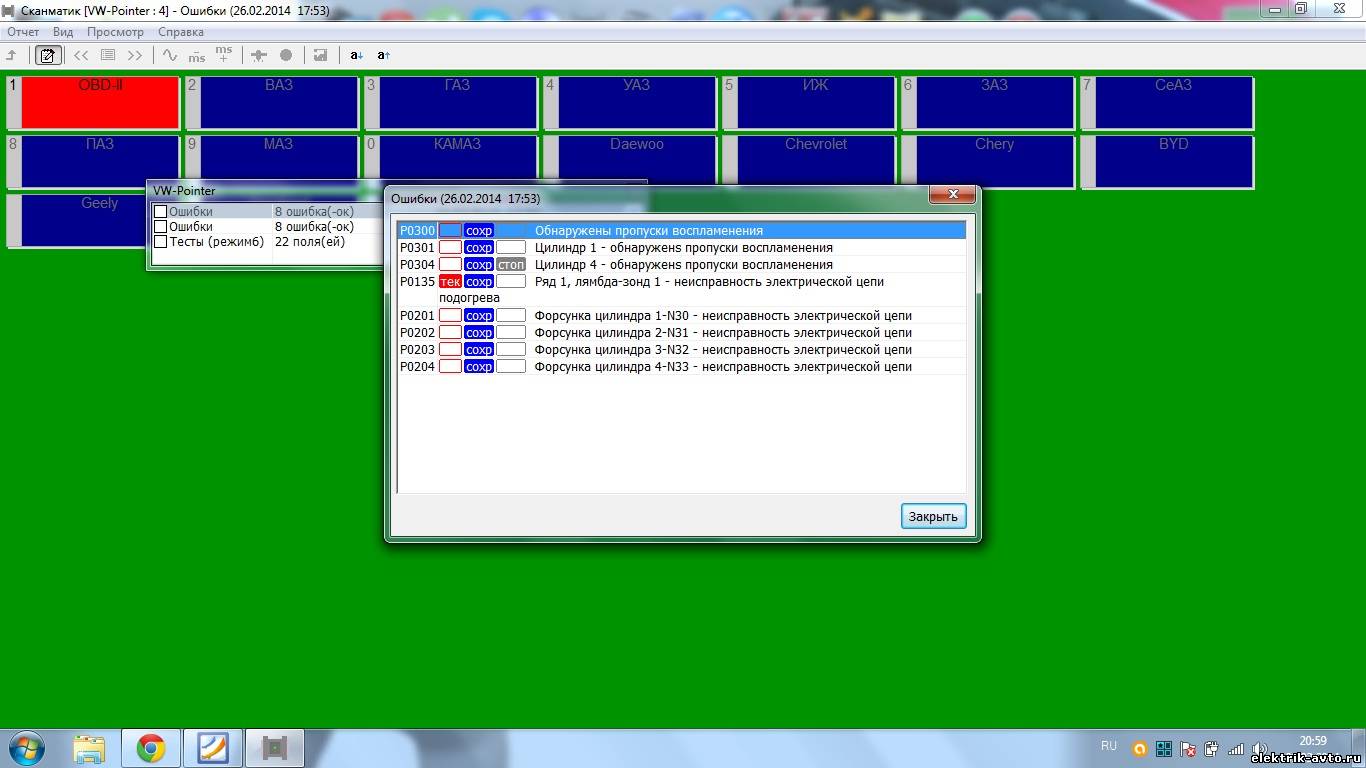Viewport: 1366px width, 768px height.
Task: Tick the Тесты (режим6) checkbox
Action: pos(160,242)
